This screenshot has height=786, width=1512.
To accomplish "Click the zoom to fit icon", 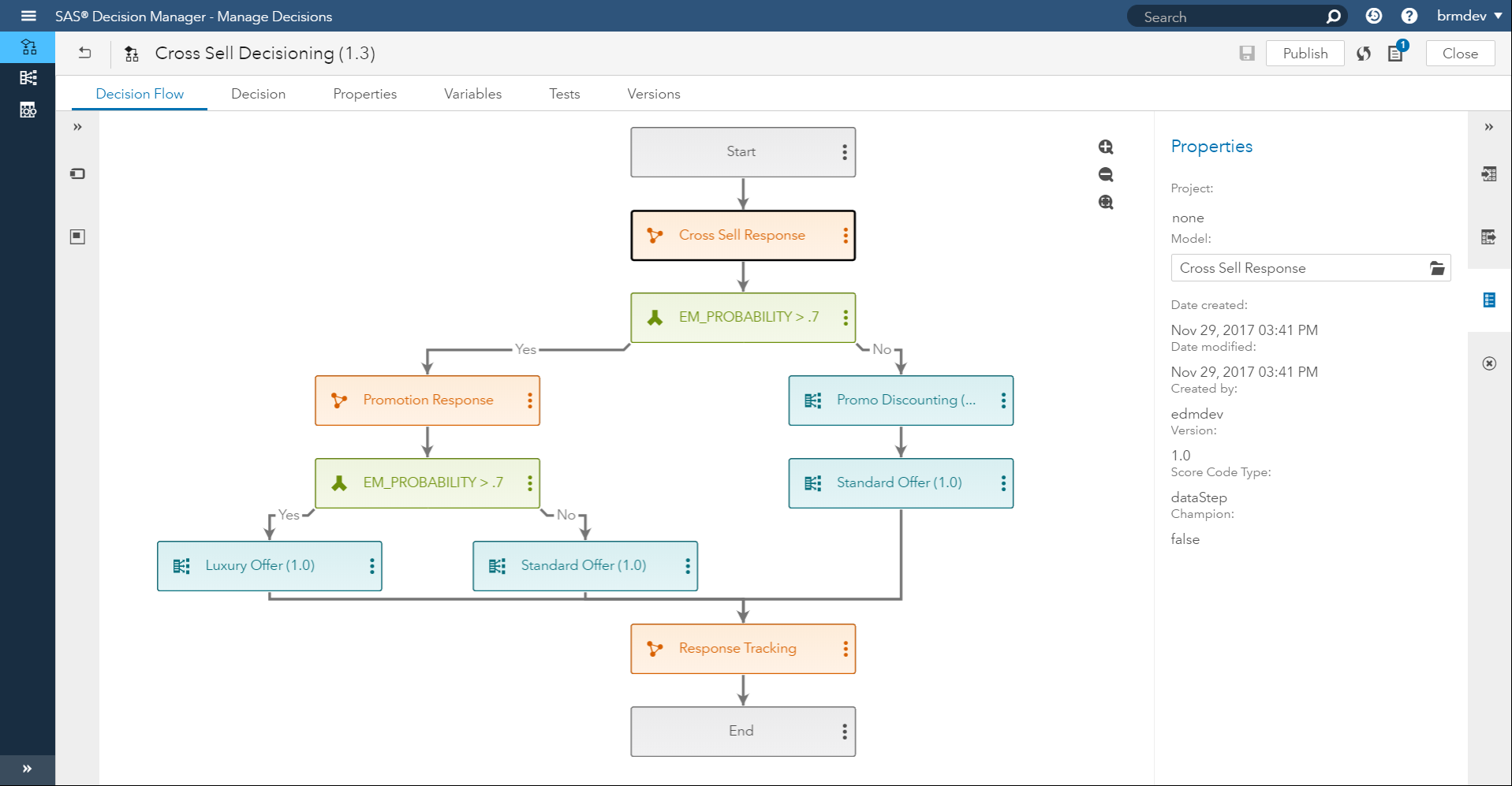I will (1105, 203).
